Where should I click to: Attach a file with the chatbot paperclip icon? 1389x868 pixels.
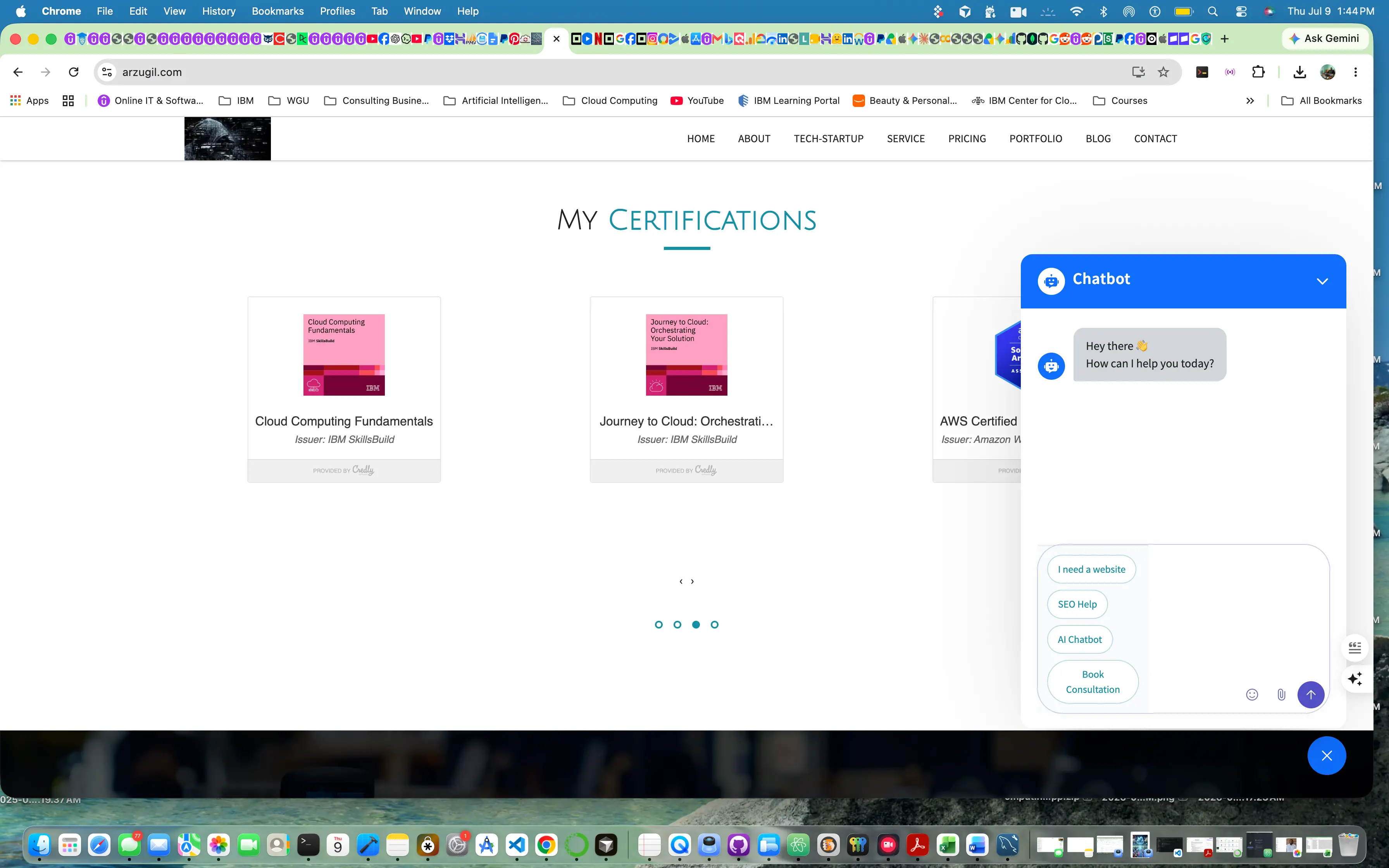point(1281,695)
